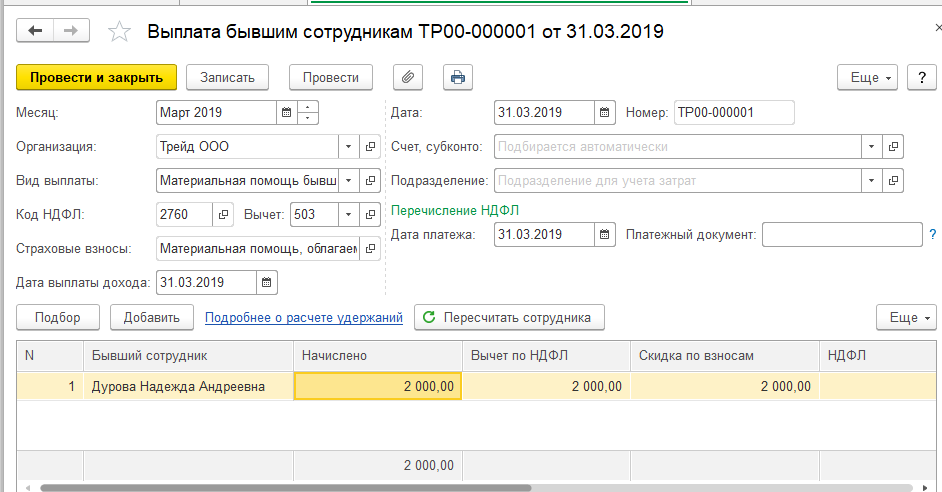Image resolution: width=942 pixels, height=492 pixels.
Task: Expand the Подразделение dropdown
Action: 872,180
